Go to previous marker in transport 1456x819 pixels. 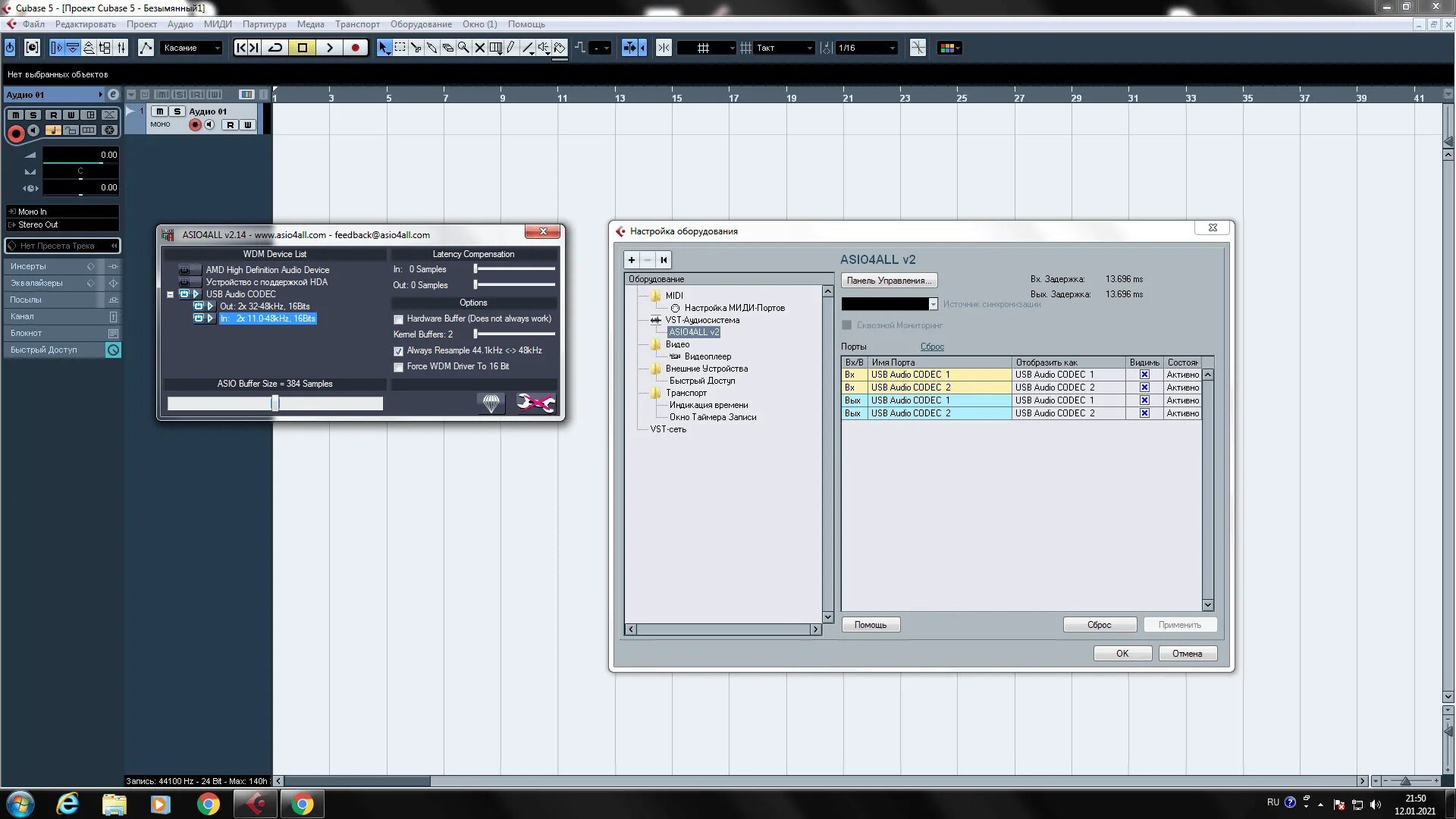click(240, 48)
